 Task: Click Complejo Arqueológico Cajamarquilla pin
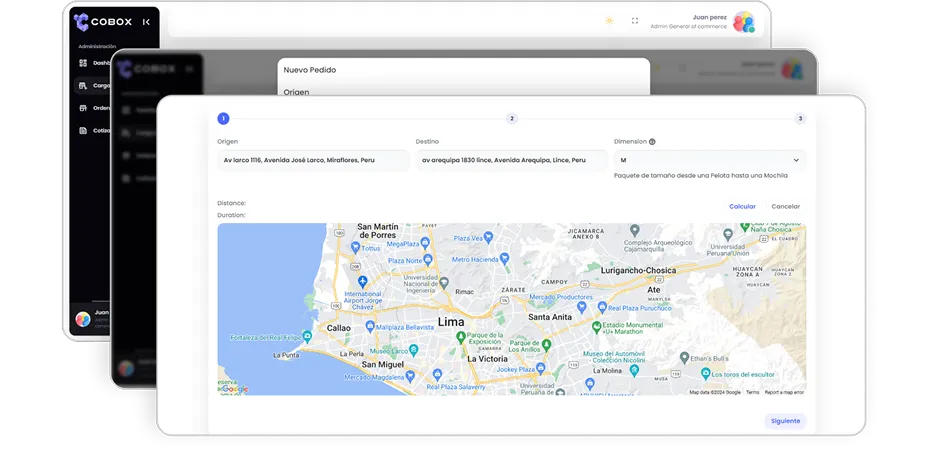coord(635,230)
